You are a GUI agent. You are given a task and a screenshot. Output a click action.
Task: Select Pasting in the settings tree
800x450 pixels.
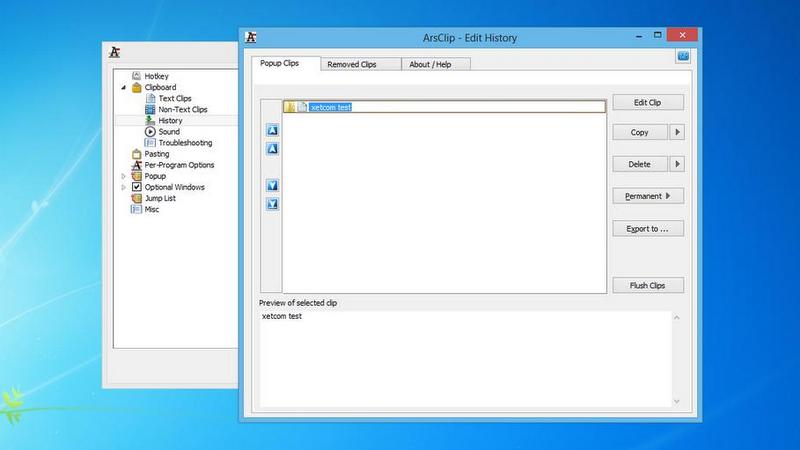tap(157, 154)
